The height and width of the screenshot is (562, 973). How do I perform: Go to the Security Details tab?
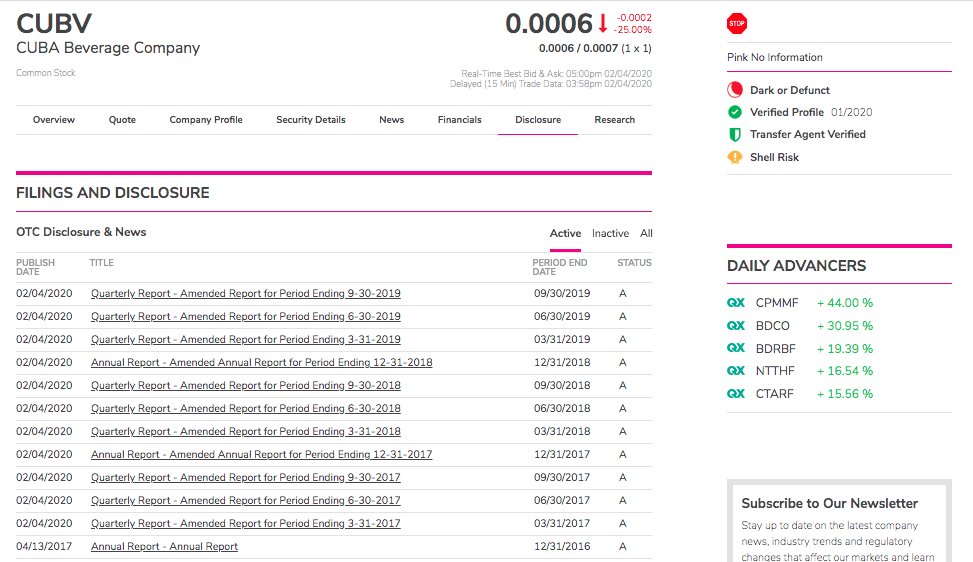[x=311, y=120]
